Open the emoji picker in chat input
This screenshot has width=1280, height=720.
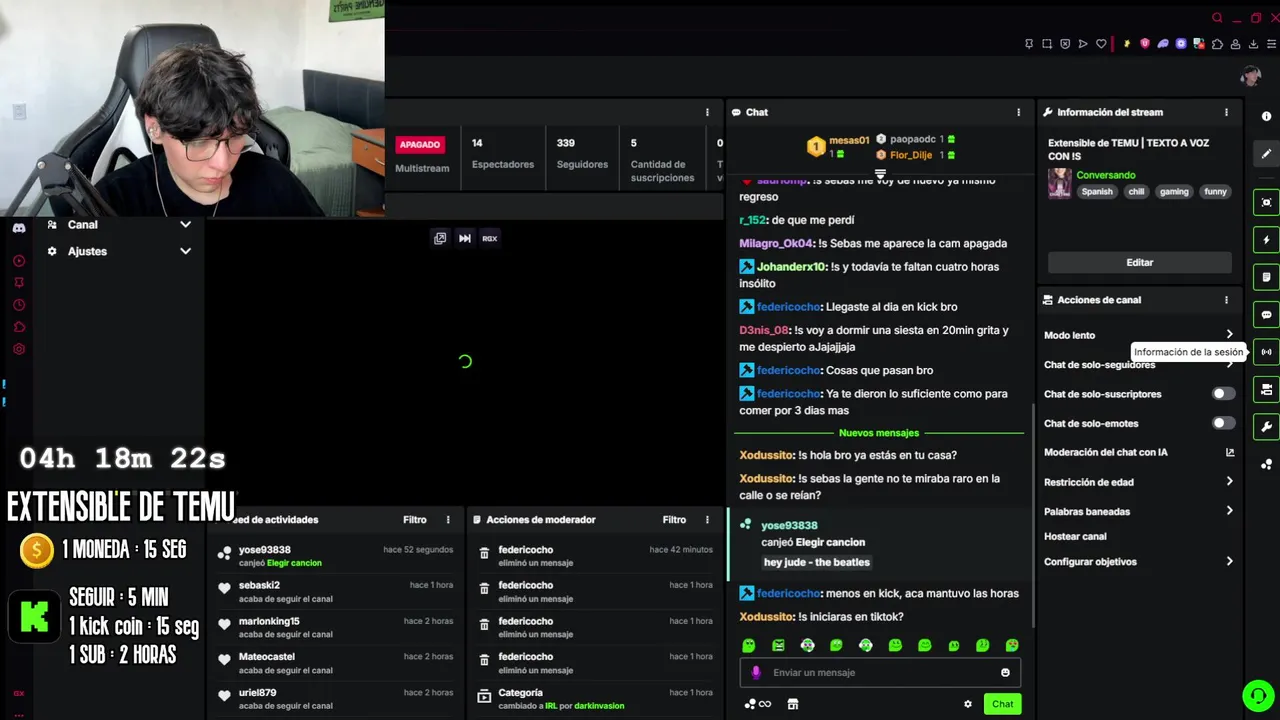click(1005, 673)
